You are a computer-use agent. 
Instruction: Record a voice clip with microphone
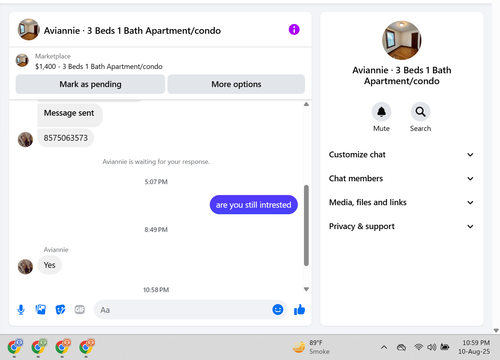tap(21, 310)
